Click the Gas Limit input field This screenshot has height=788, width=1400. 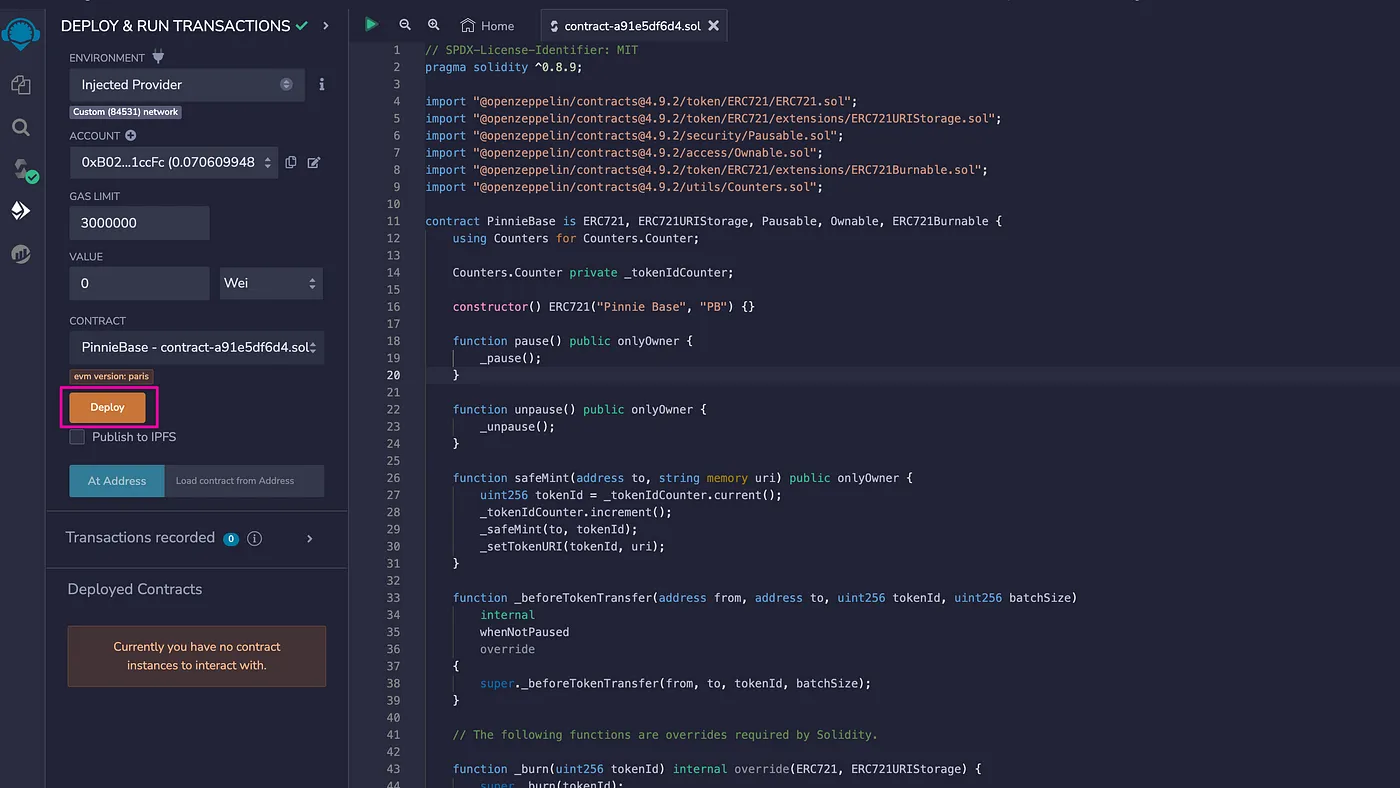click(x=139, y=223)
